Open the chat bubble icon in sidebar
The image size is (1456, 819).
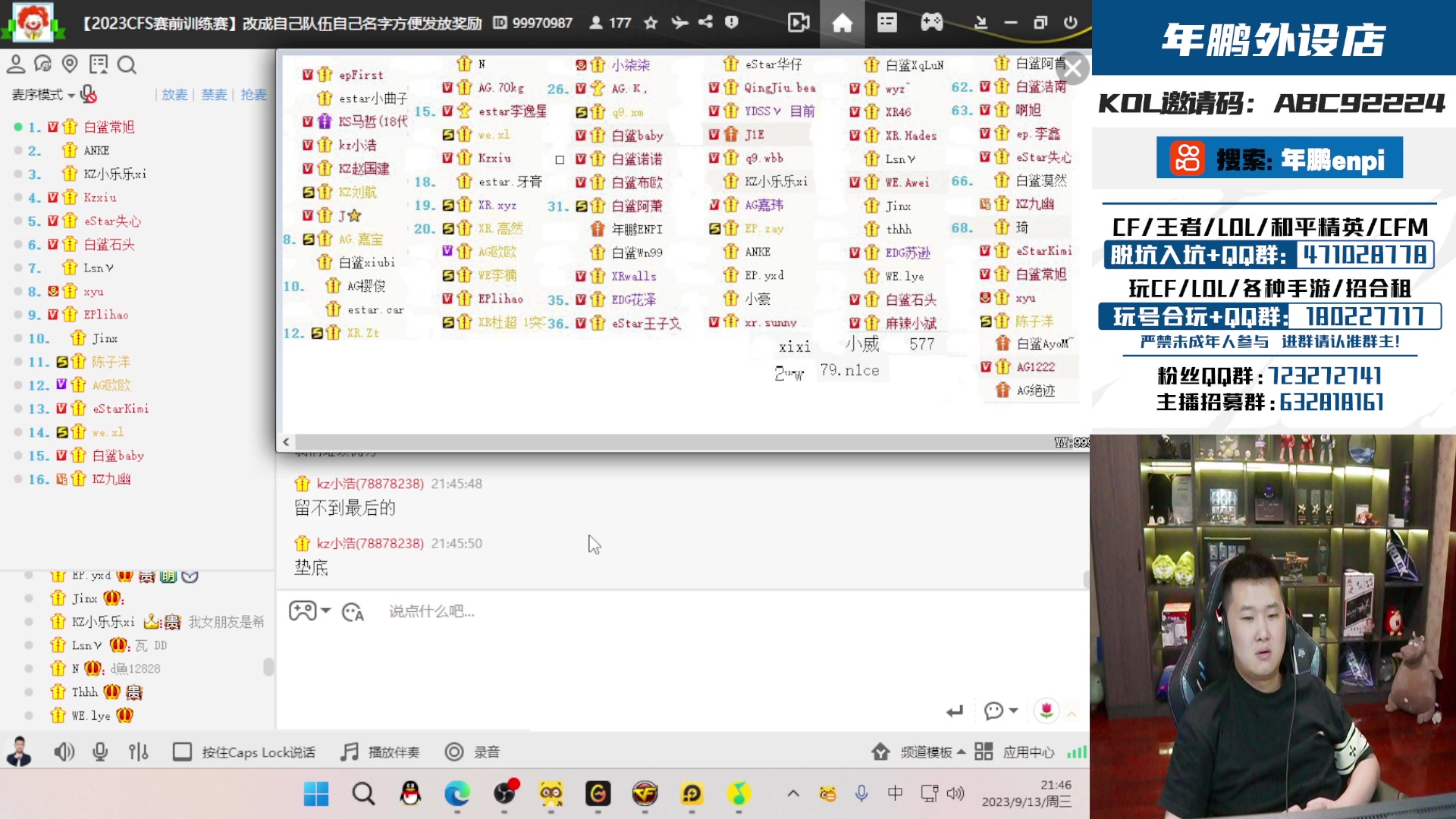pos(43,64)
